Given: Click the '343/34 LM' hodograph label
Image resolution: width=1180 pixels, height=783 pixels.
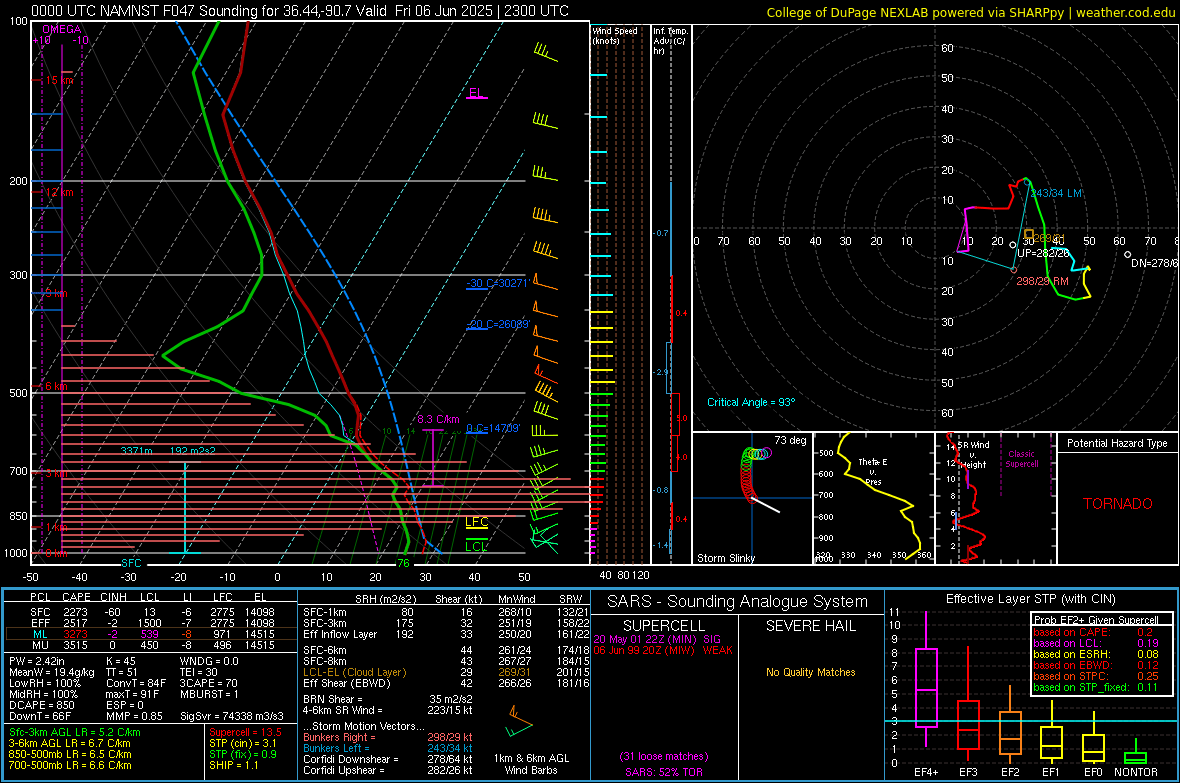Looking at the screenshot, I should click(x=1056, y=193).
